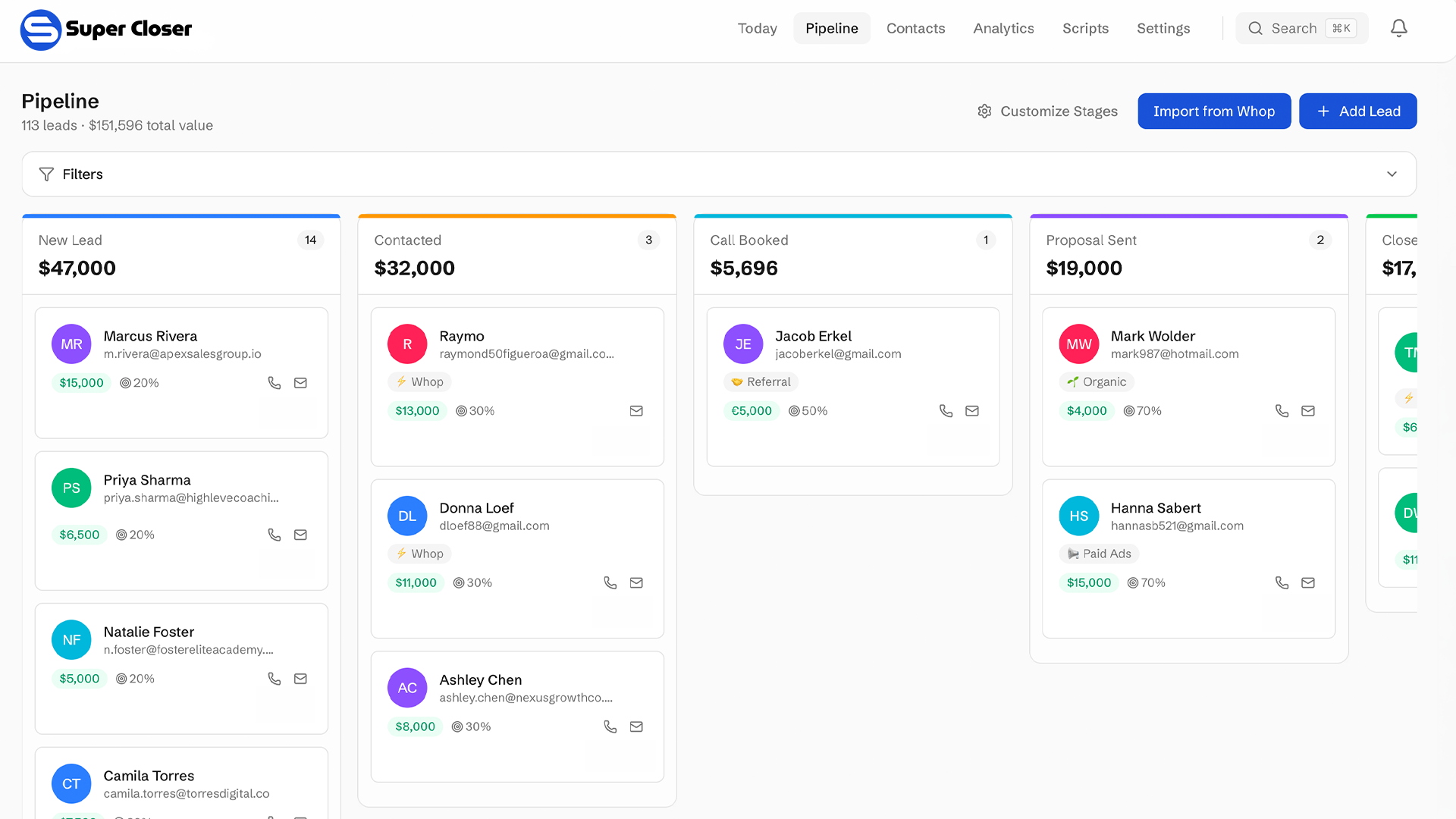The width and height of the screenshot is (1456, 819).
Task: Click the JE avatar for Jacob Erkel
Action: (x=743, y=344)
